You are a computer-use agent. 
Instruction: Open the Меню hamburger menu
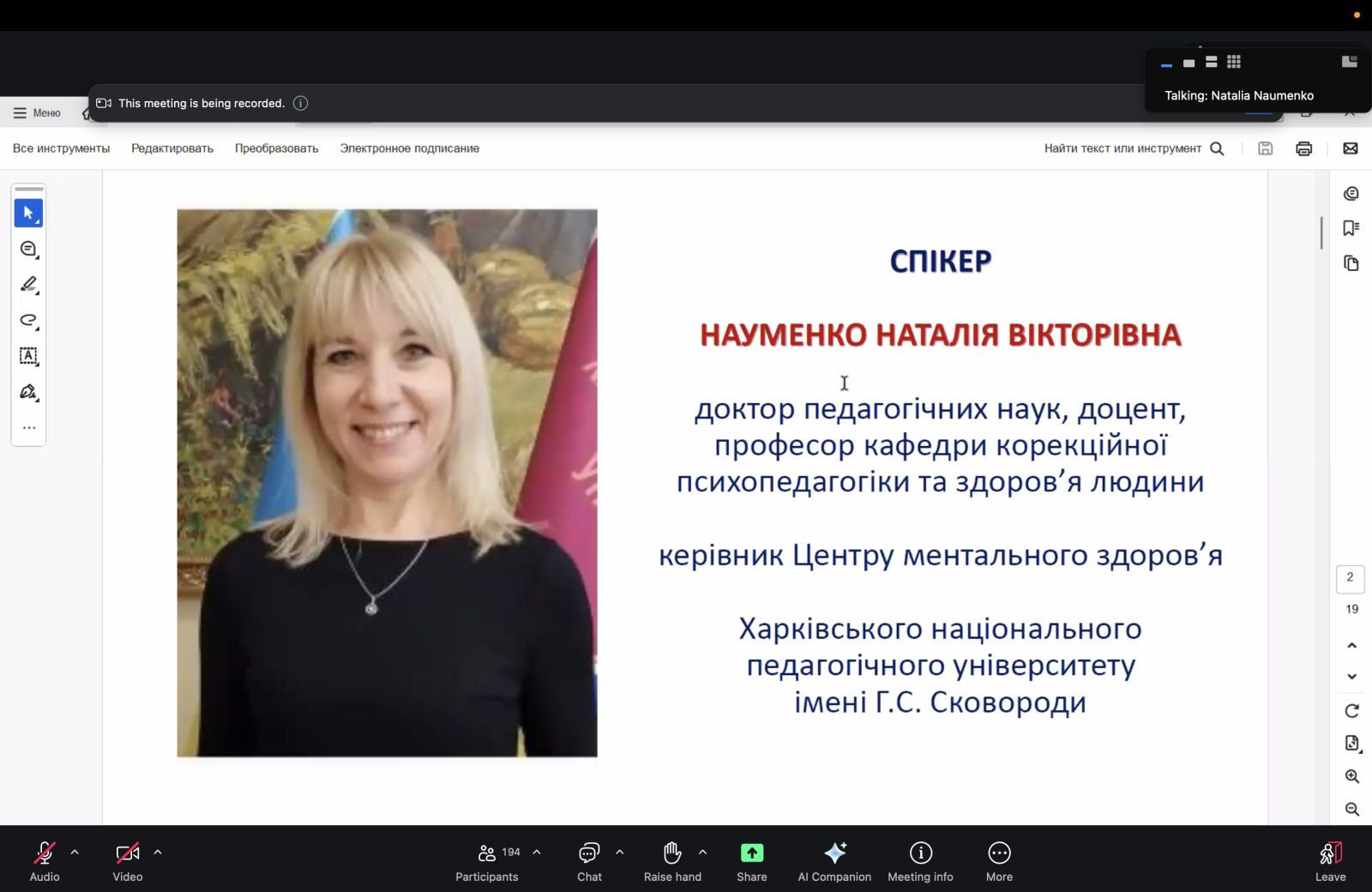pyautogui.click(x=37, y=113)
